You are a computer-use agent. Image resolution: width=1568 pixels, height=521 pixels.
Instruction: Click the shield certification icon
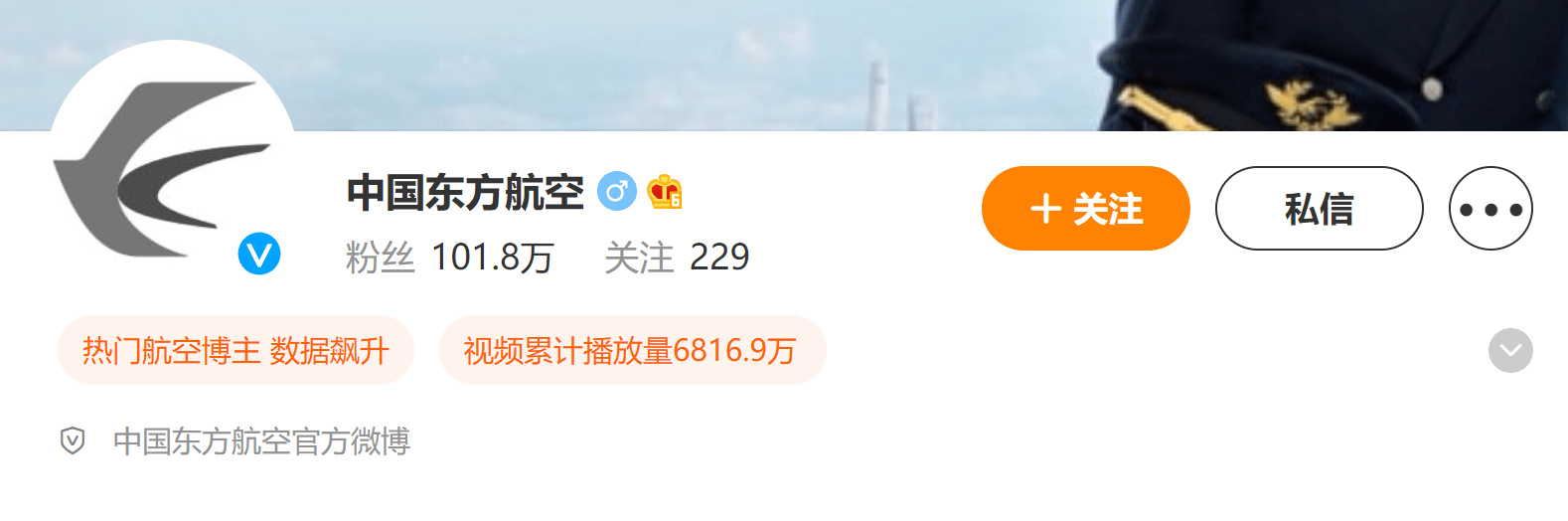point(73,440)
